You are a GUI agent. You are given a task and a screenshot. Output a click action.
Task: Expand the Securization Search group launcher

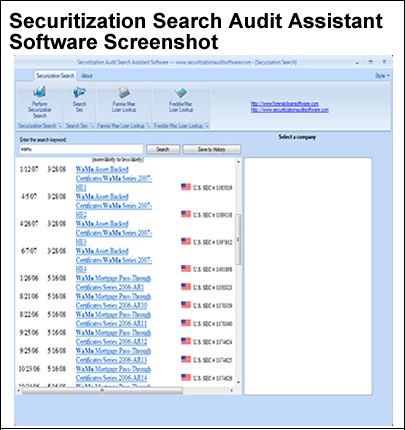tap(60, 126)
